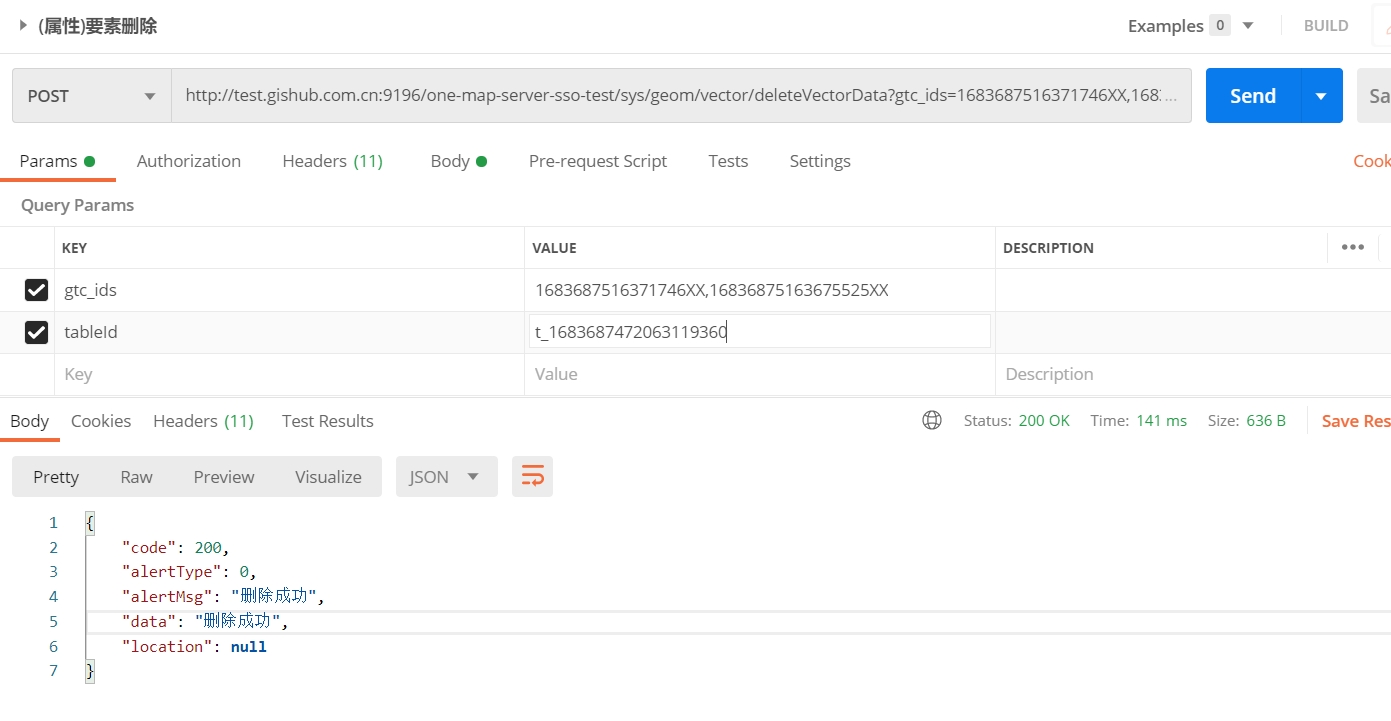Open the Examples dropdown
Image resolution: width=1391 pixels, height=721 pixels.
[x=1191, y=26]
